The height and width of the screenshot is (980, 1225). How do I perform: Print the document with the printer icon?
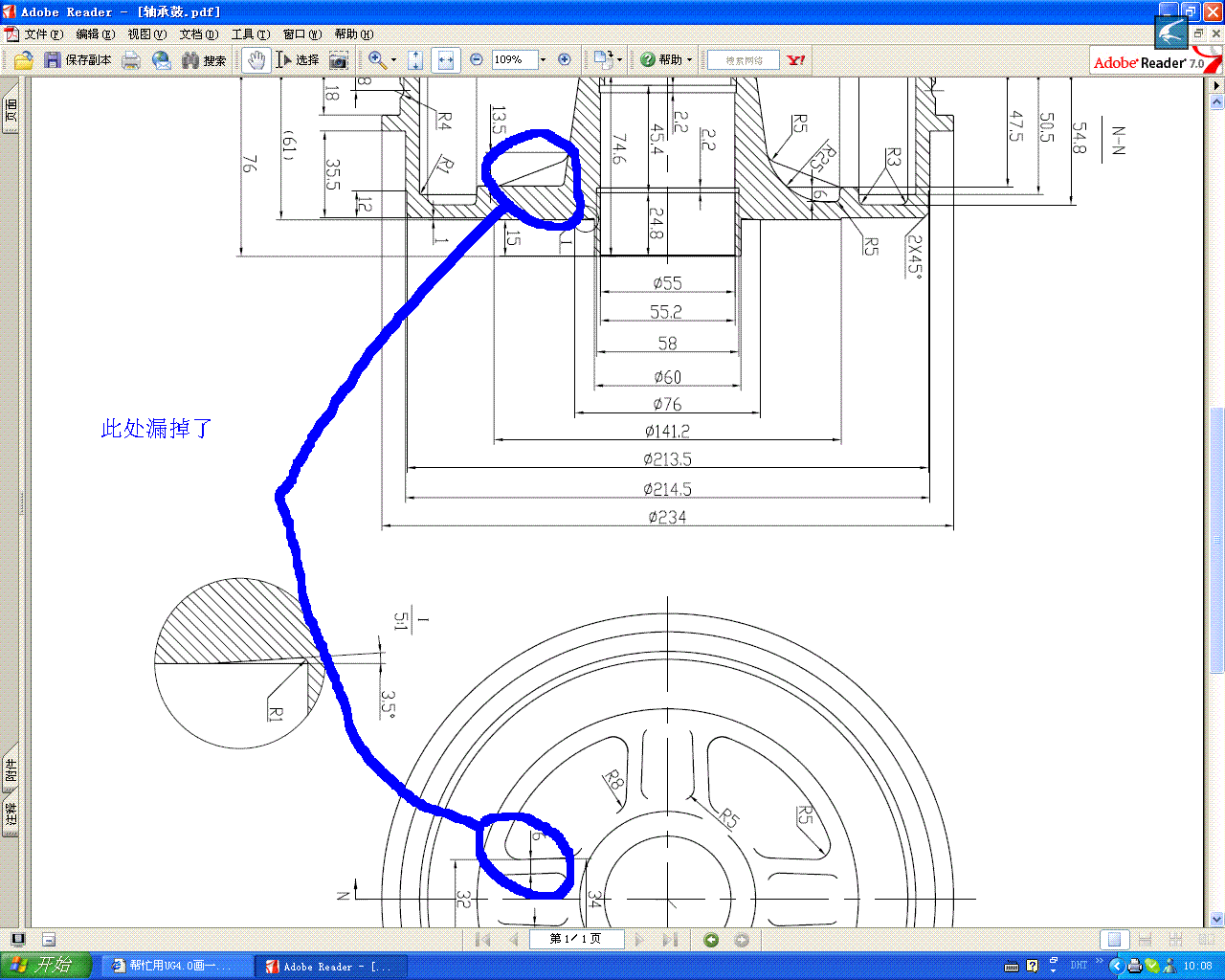click(131, 60)
